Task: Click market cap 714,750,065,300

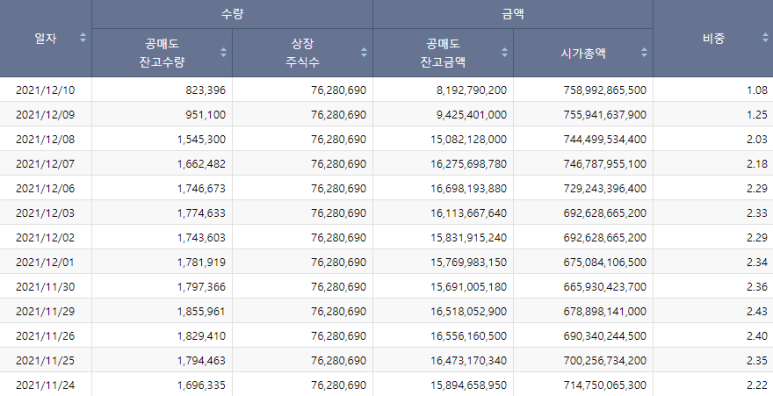Action: click(605, 385)
